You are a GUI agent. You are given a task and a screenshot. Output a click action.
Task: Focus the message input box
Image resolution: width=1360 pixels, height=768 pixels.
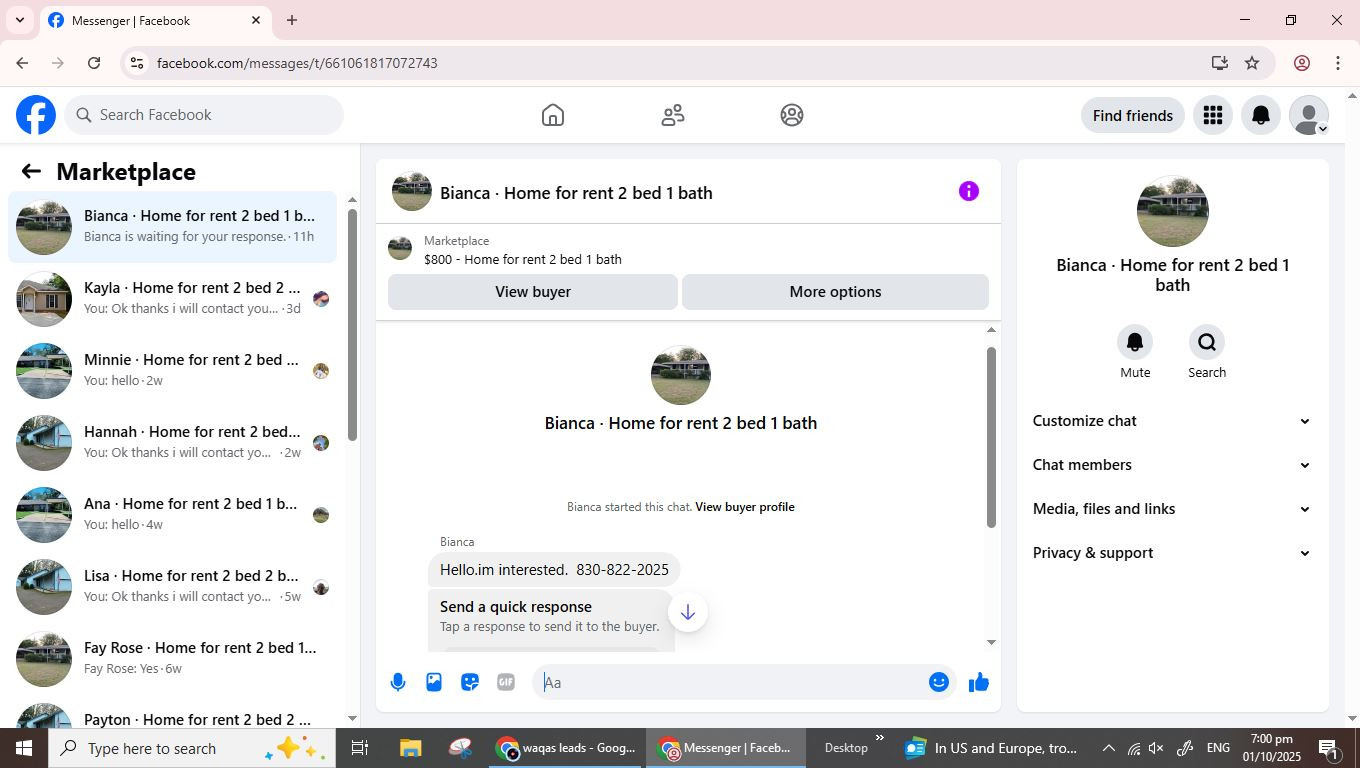pos(730,682)
